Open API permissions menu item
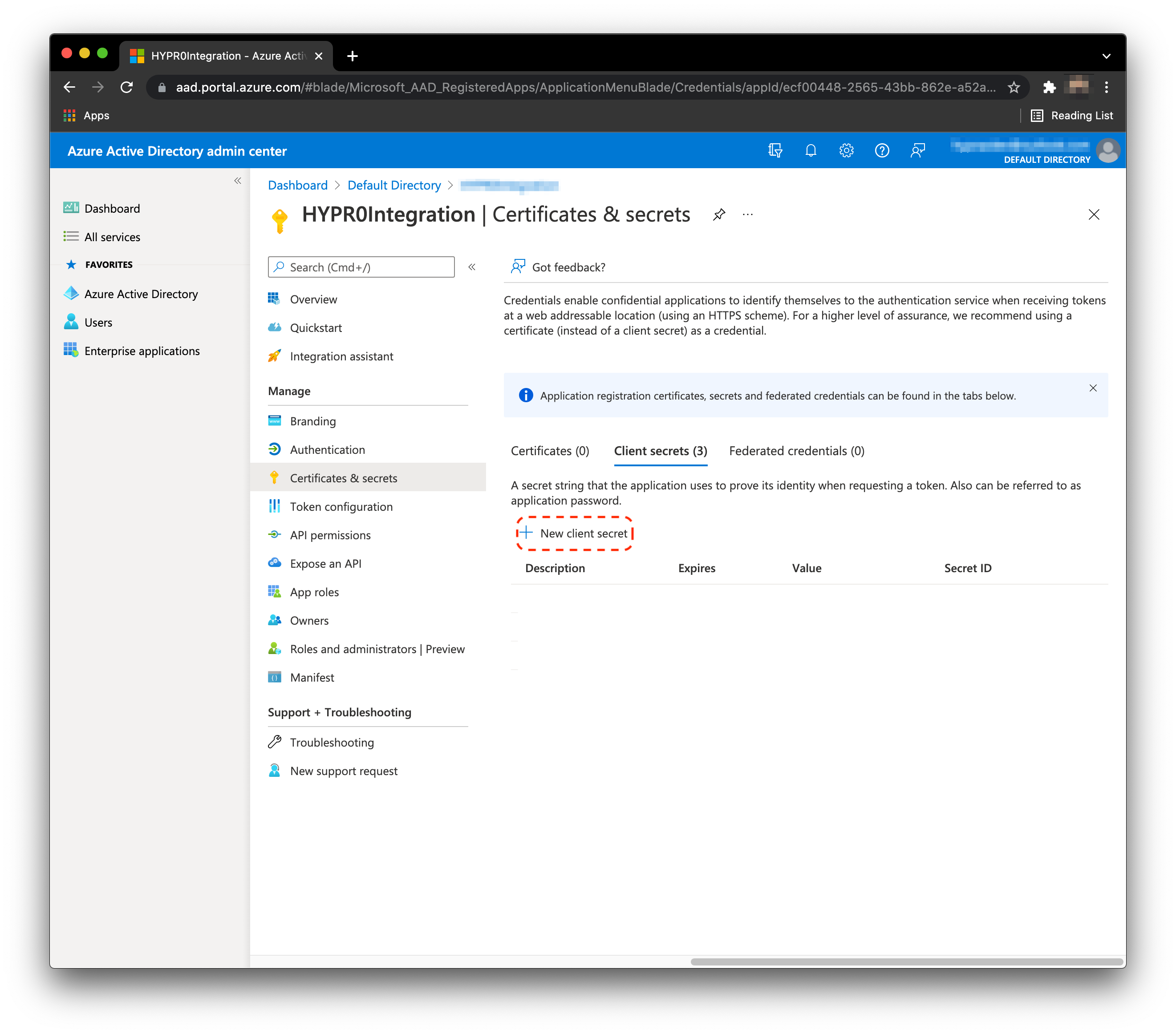1176x1034 pixels. (330, 535)
